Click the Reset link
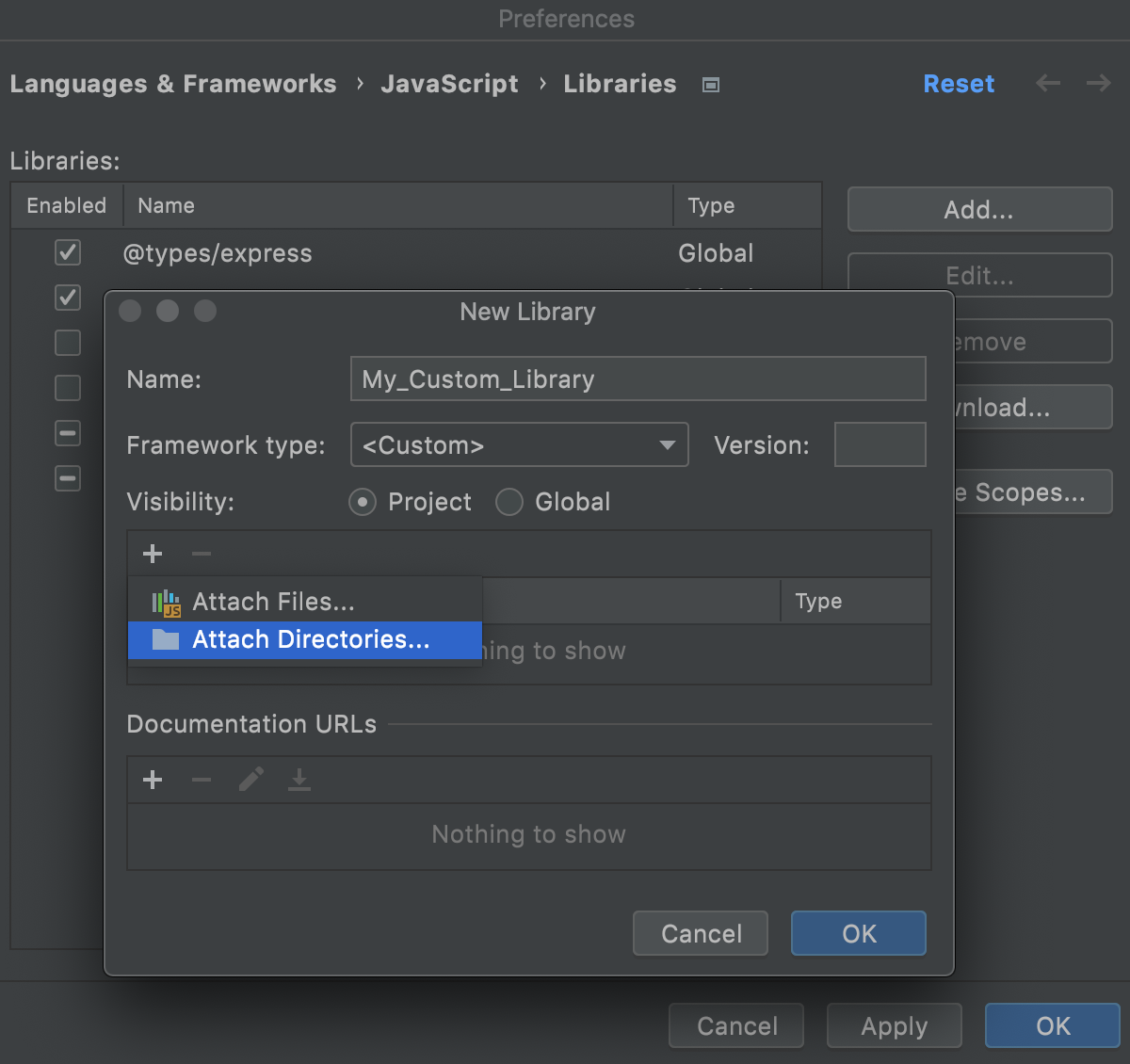The width and height of the screenshot is (1130, 1064). [959, 84]
